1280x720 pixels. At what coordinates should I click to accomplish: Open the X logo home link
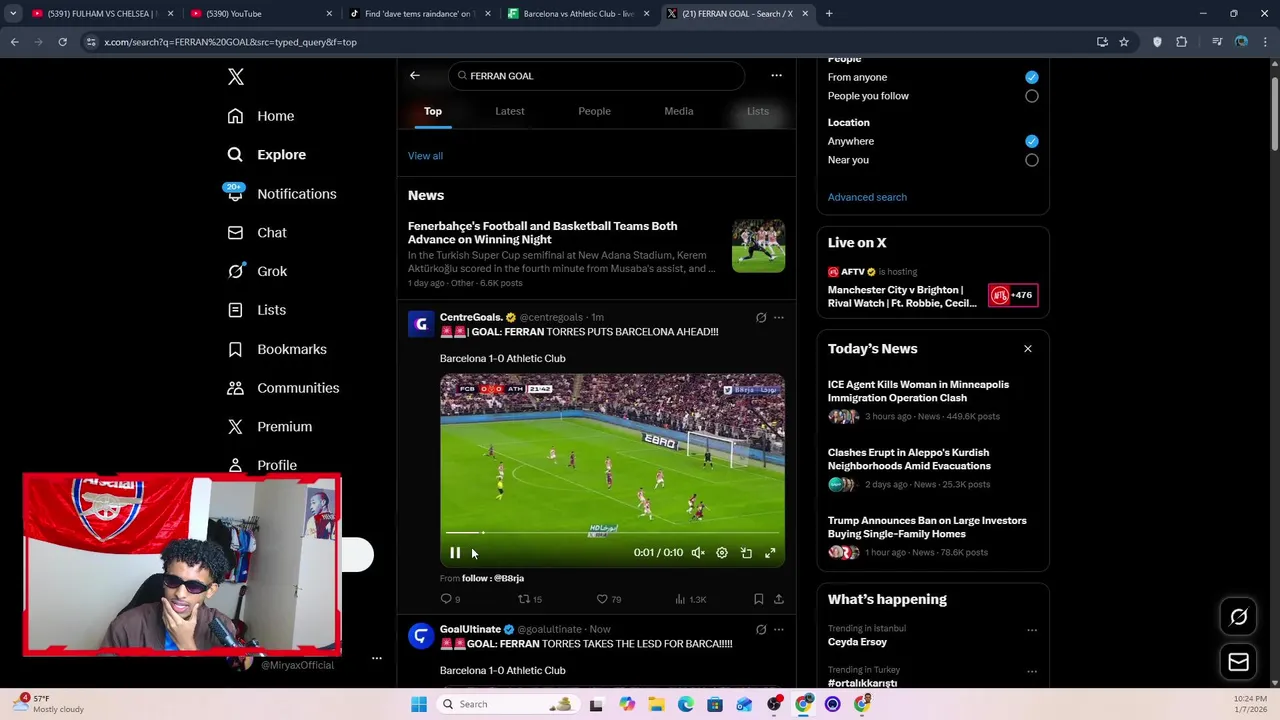(235, 77)
